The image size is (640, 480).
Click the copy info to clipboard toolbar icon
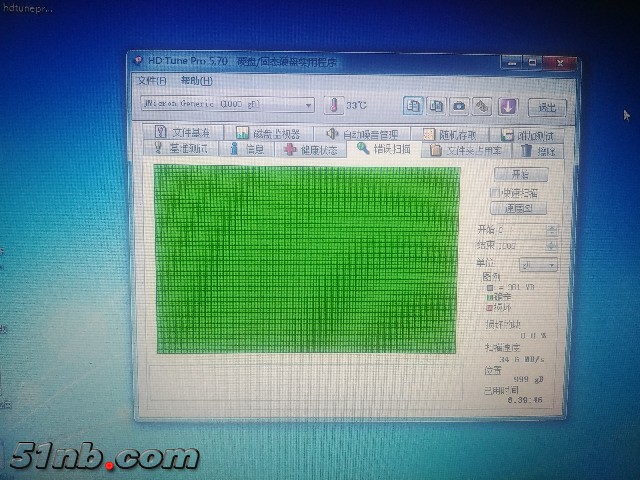pyautogui.click(x=413, y=105)
